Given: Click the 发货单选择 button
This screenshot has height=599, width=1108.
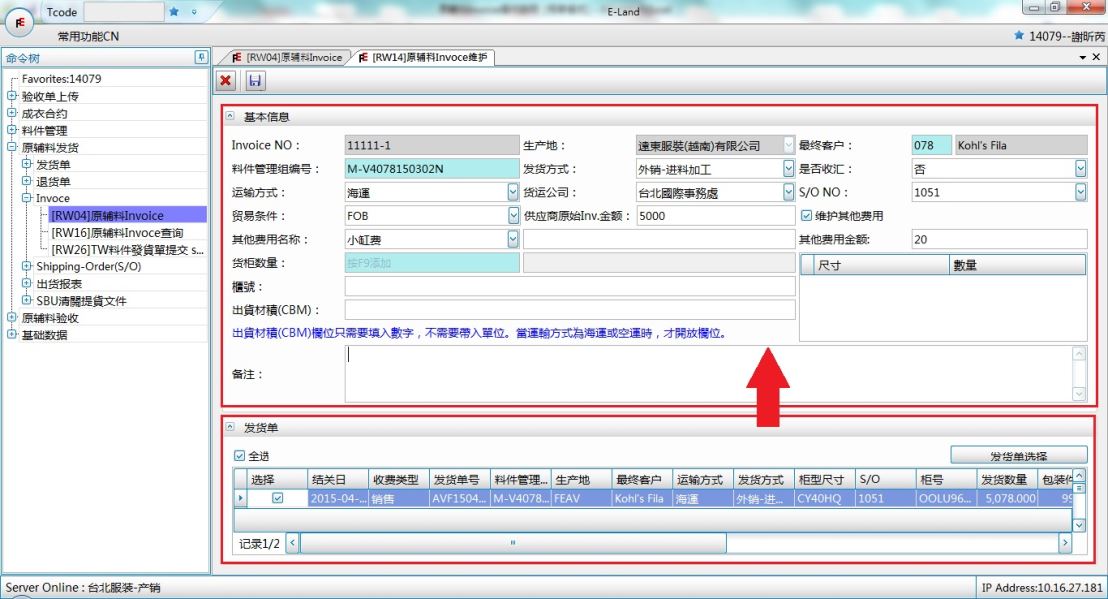Looking at the screenshot, I should pyautogui.click(x=1018, y=456).
